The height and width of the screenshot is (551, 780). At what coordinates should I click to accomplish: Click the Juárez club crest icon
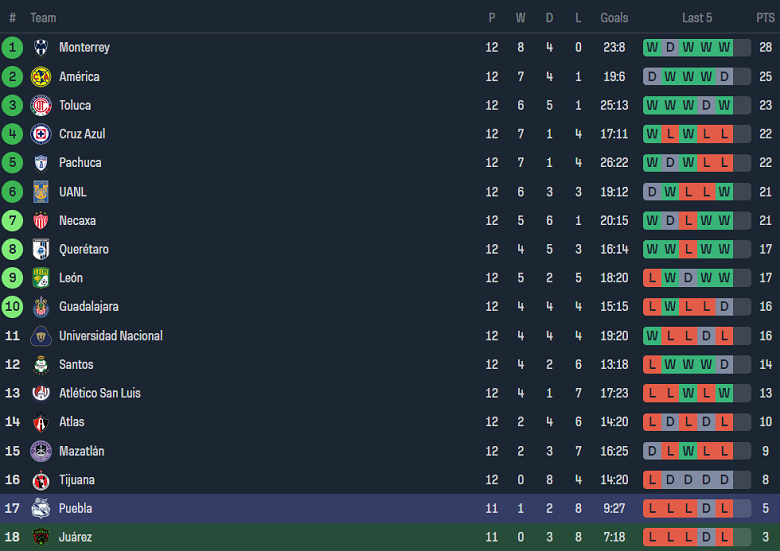pos(41,538)
